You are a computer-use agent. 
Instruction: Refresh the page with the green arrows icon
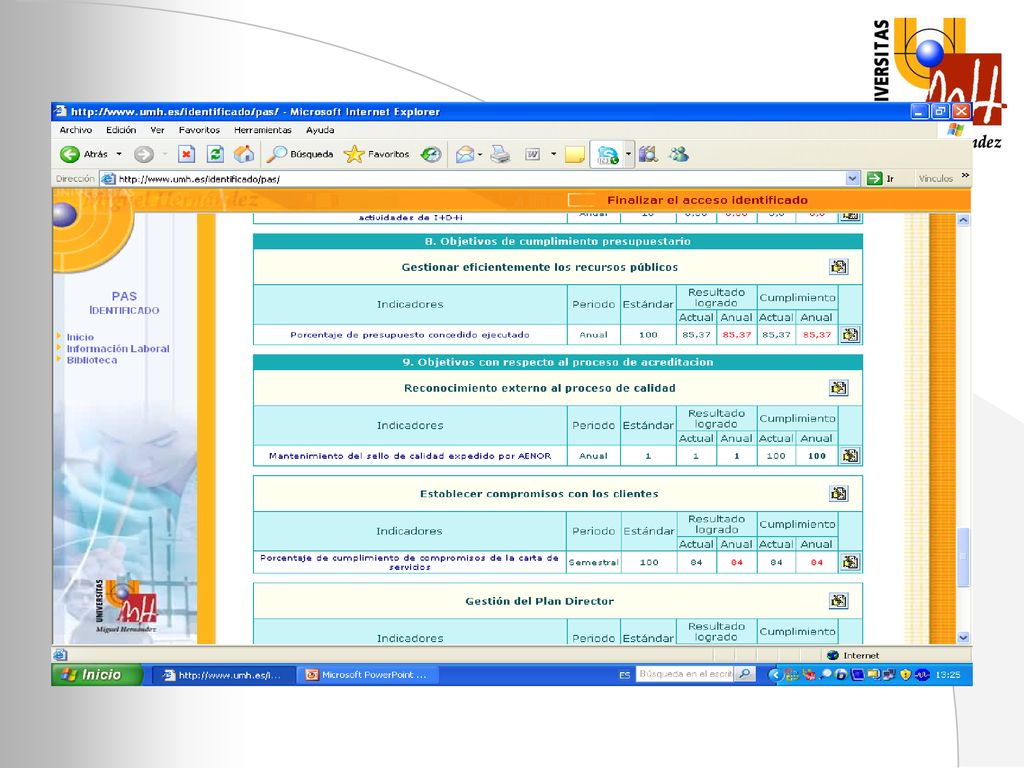[215, 154]
